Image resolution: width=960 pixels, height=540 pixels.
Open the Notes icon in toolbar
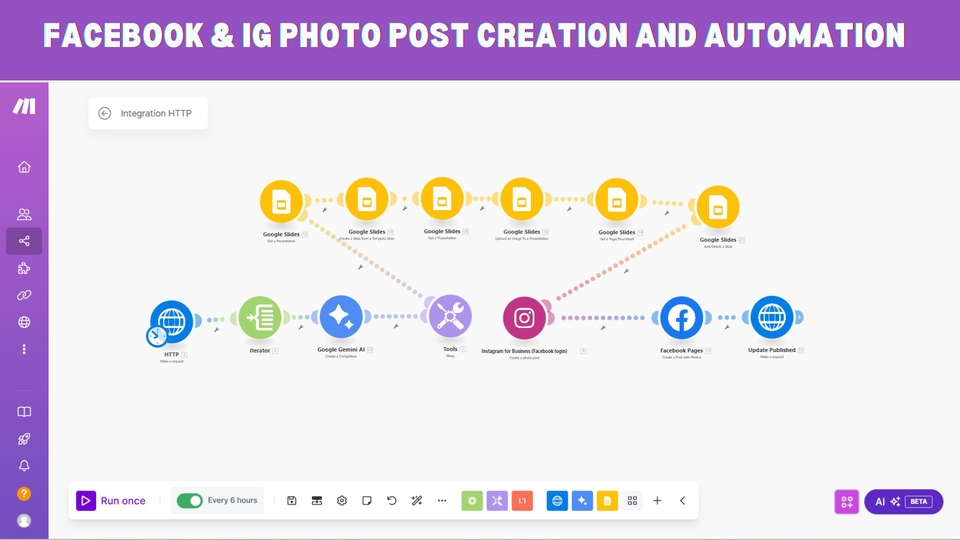(367, 500)
